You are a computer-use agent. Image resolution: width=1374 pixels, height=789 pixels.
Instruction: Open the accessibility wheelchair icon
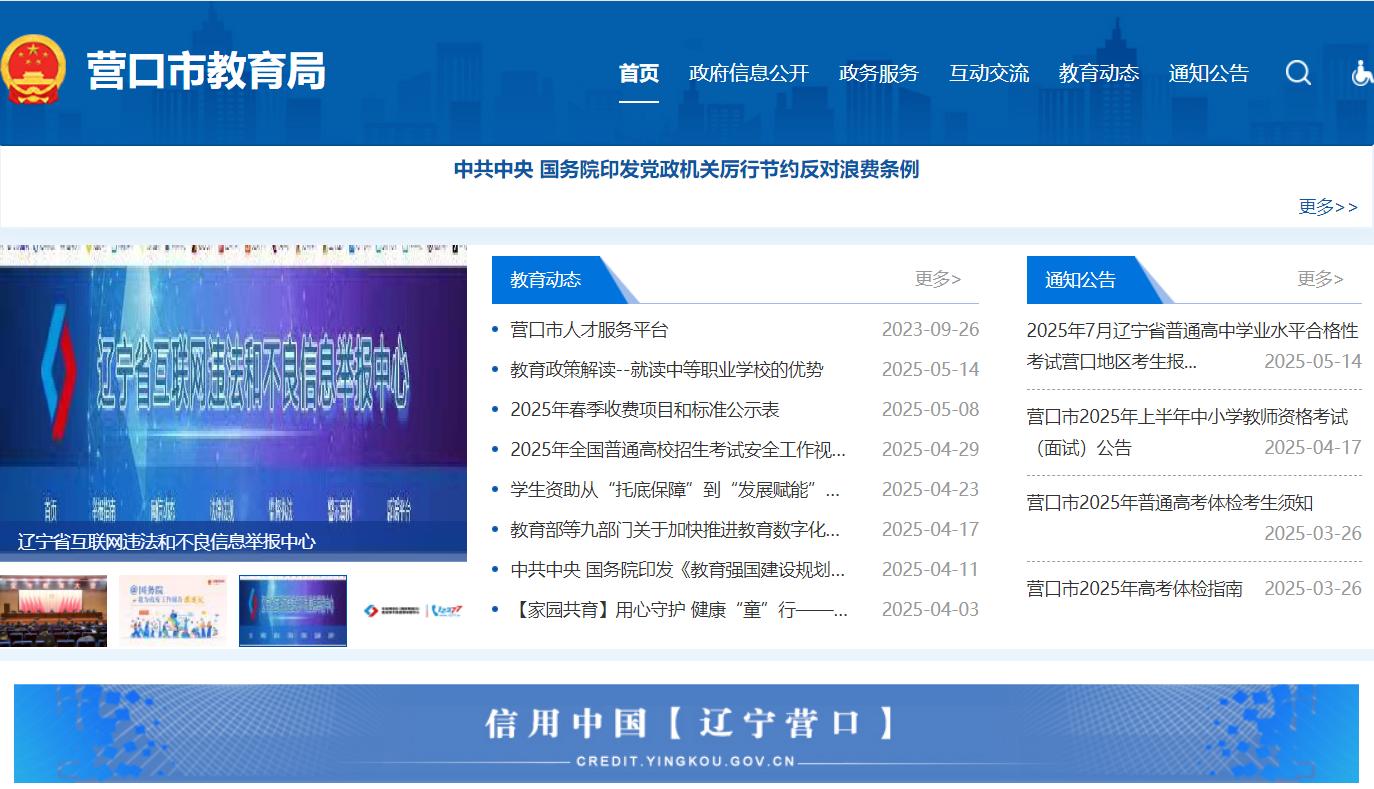pyautogui.click(x=1362, y=73)
